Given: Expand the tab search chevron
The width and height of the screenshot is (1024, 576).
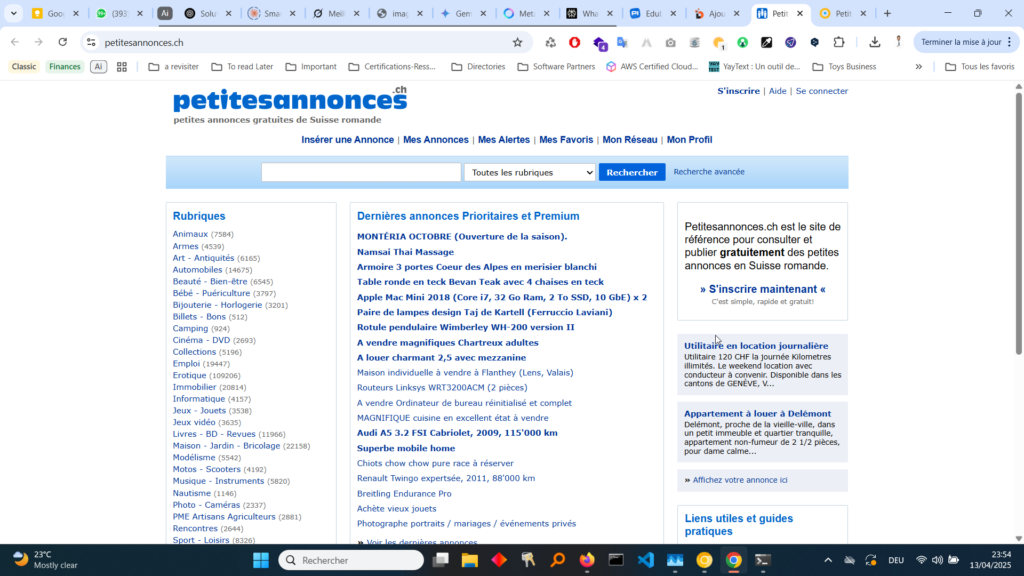Looking at the screenshot, I should 13,13.
